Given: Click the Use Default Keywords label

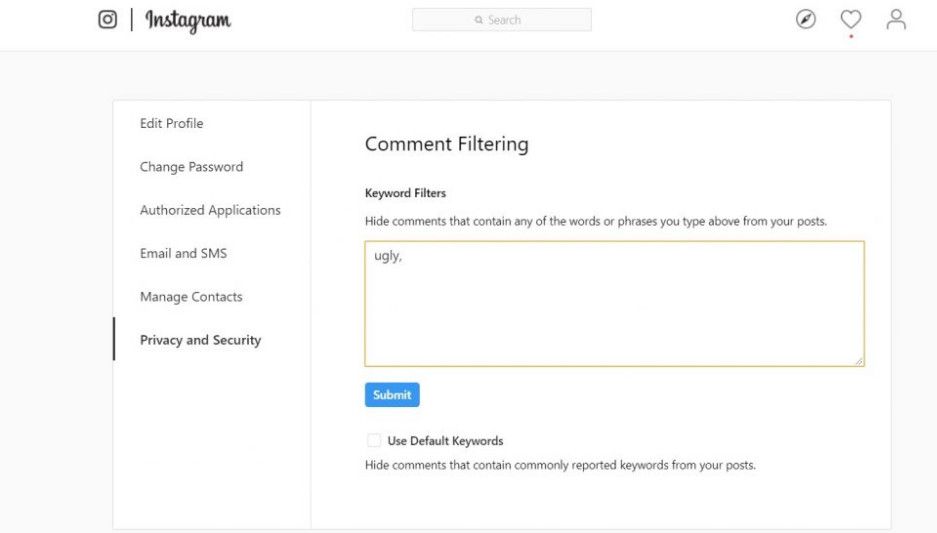Looking at the screenshot, I should click(445, 440).
